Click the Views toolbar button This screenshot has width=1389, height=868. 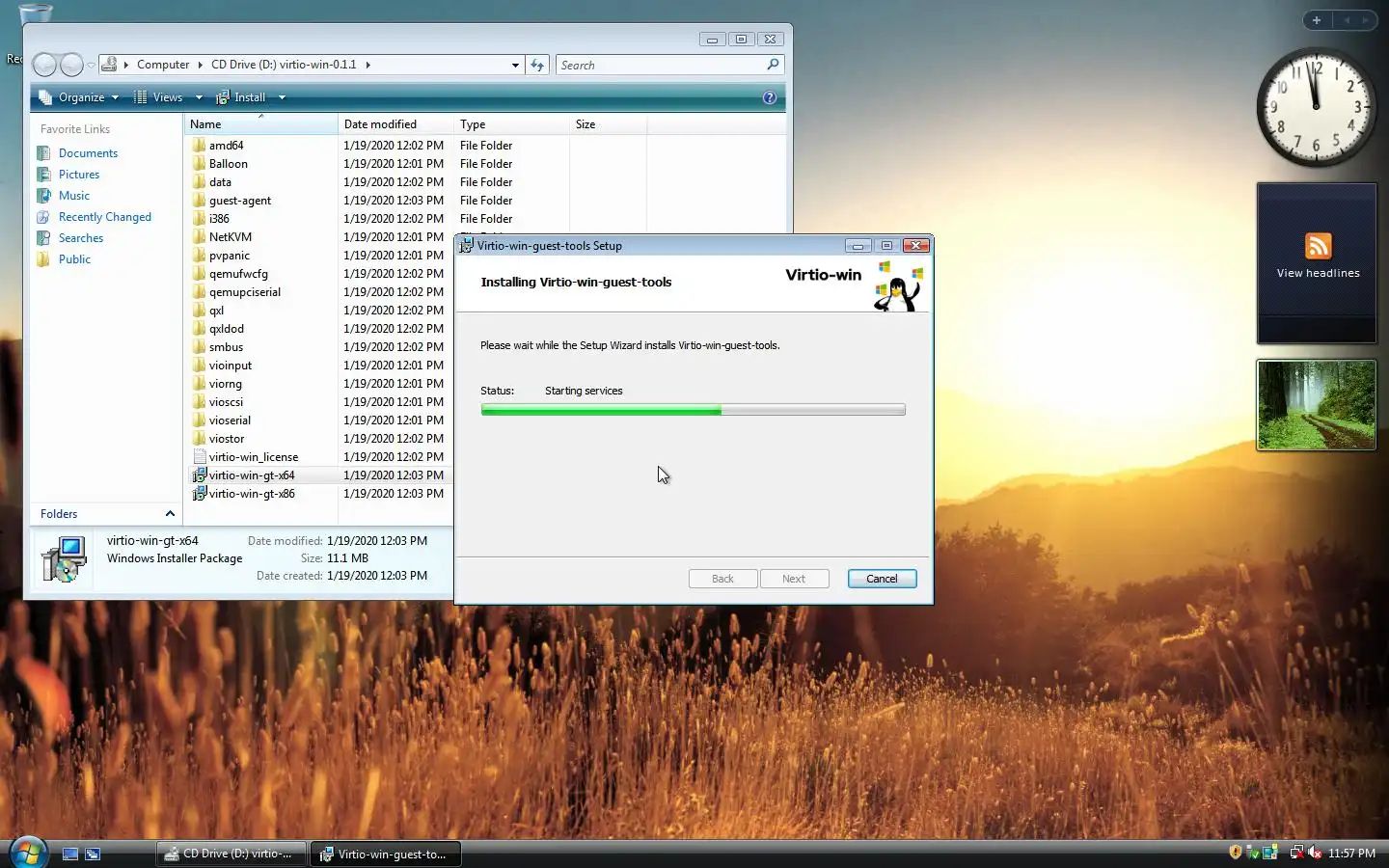click(160, 97)
